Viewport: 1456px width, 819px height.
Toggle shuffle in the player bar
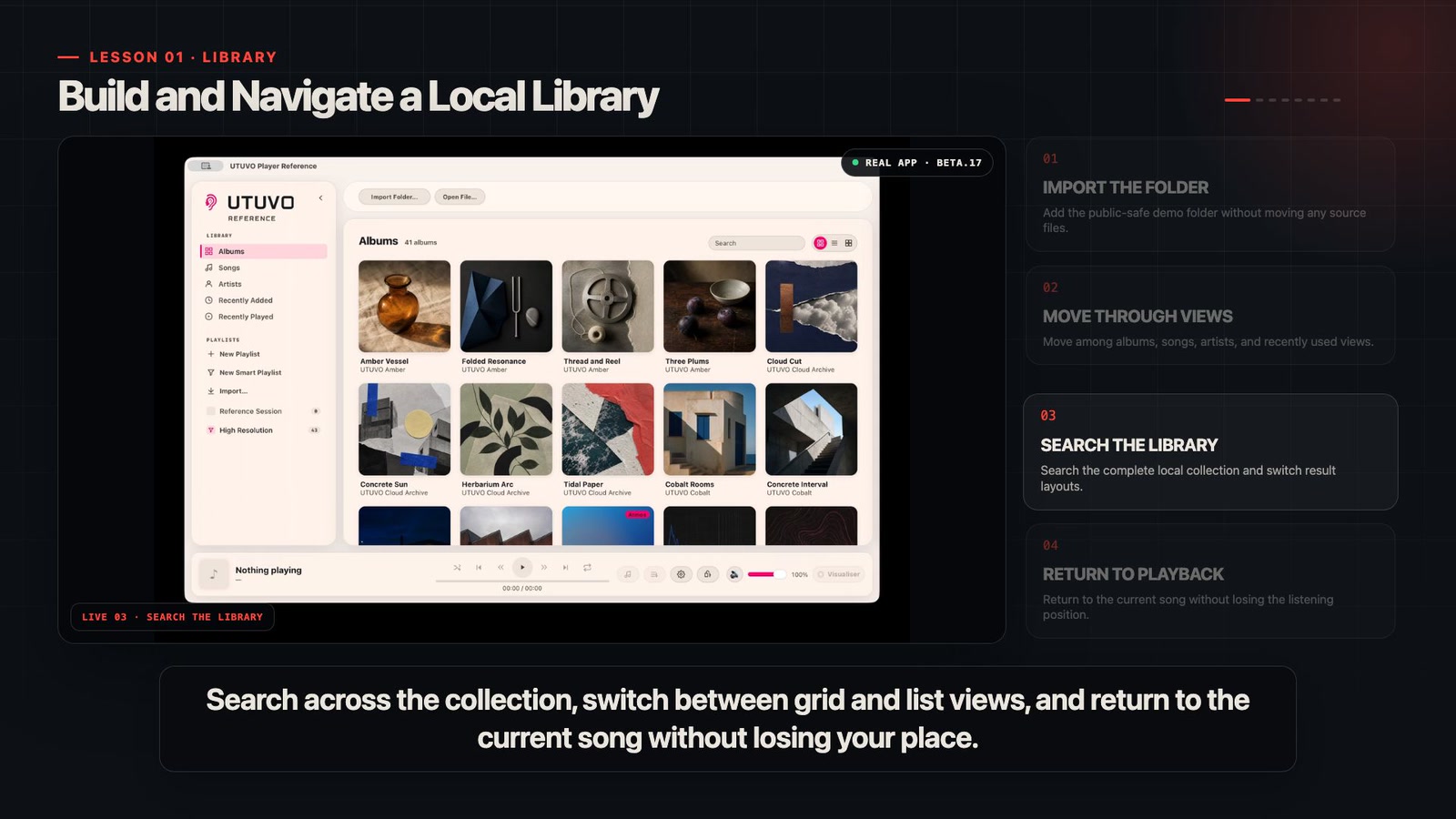click(x=457, y=568)
